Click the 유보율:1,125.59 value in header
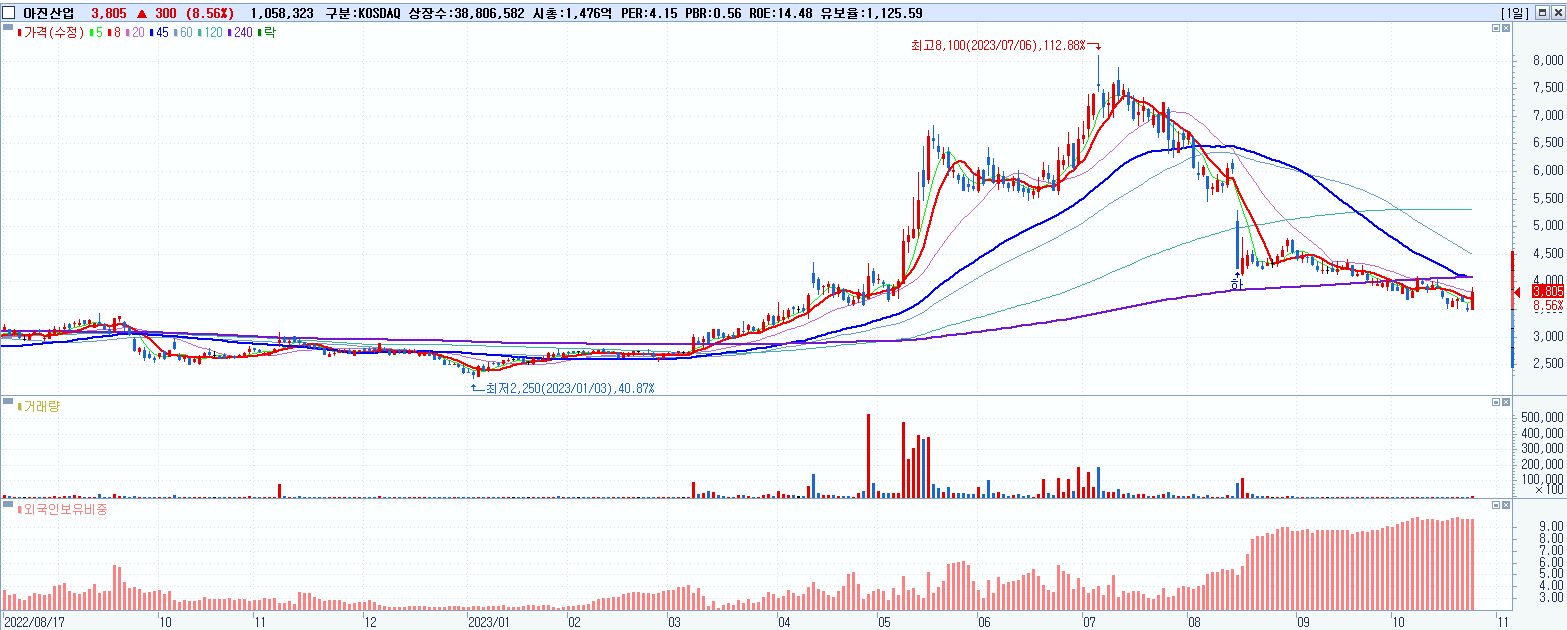Image resolution: width=1567 pixels, height=630 pixels. (874, 13)
